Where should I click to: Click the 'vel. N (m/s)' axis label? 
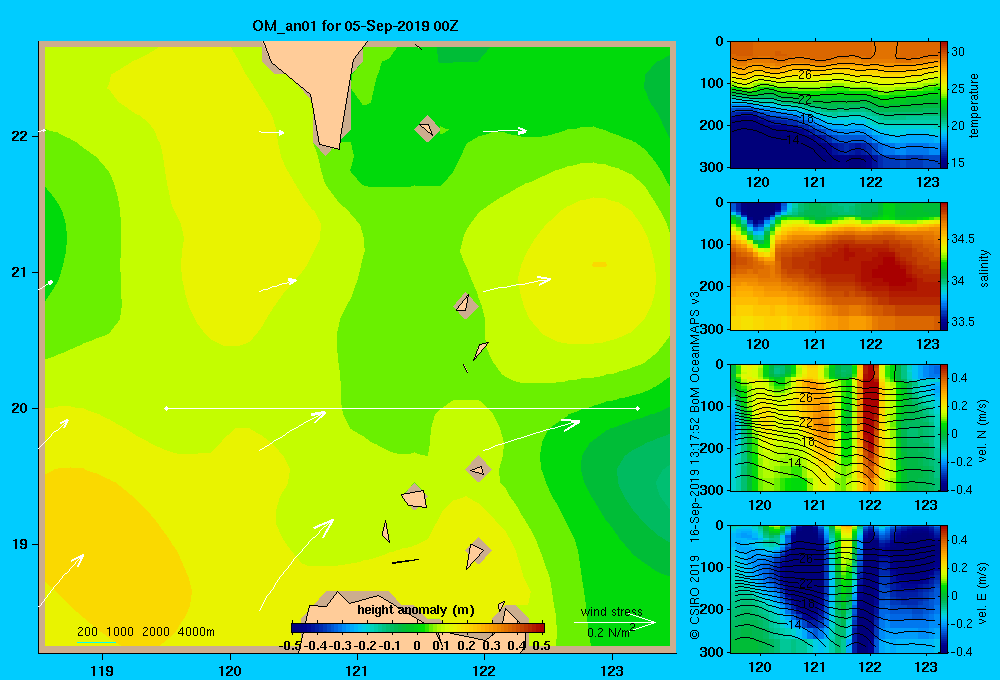click(983, 431)
